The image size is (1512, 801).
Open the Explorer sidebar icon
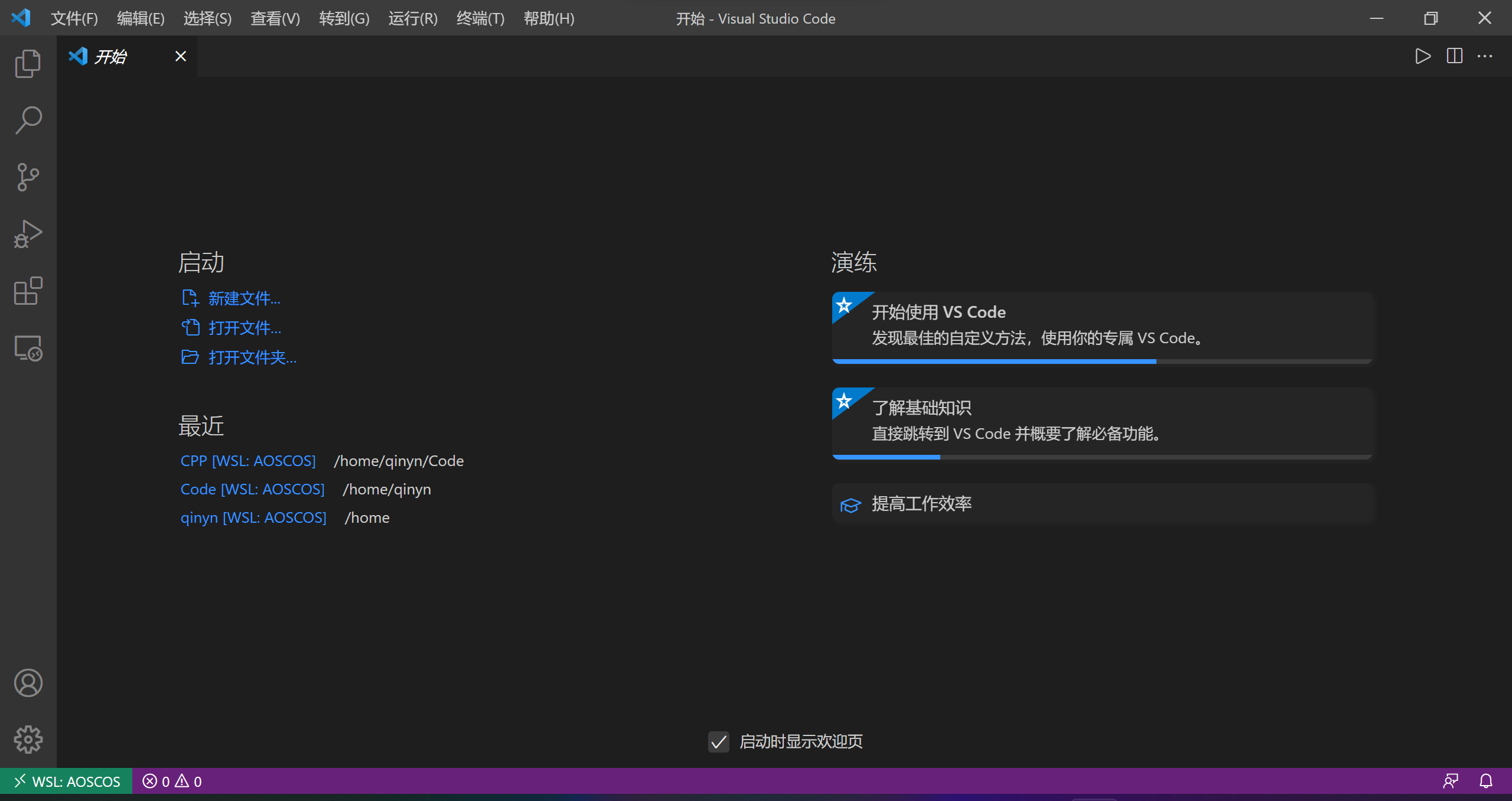(27, 63)
